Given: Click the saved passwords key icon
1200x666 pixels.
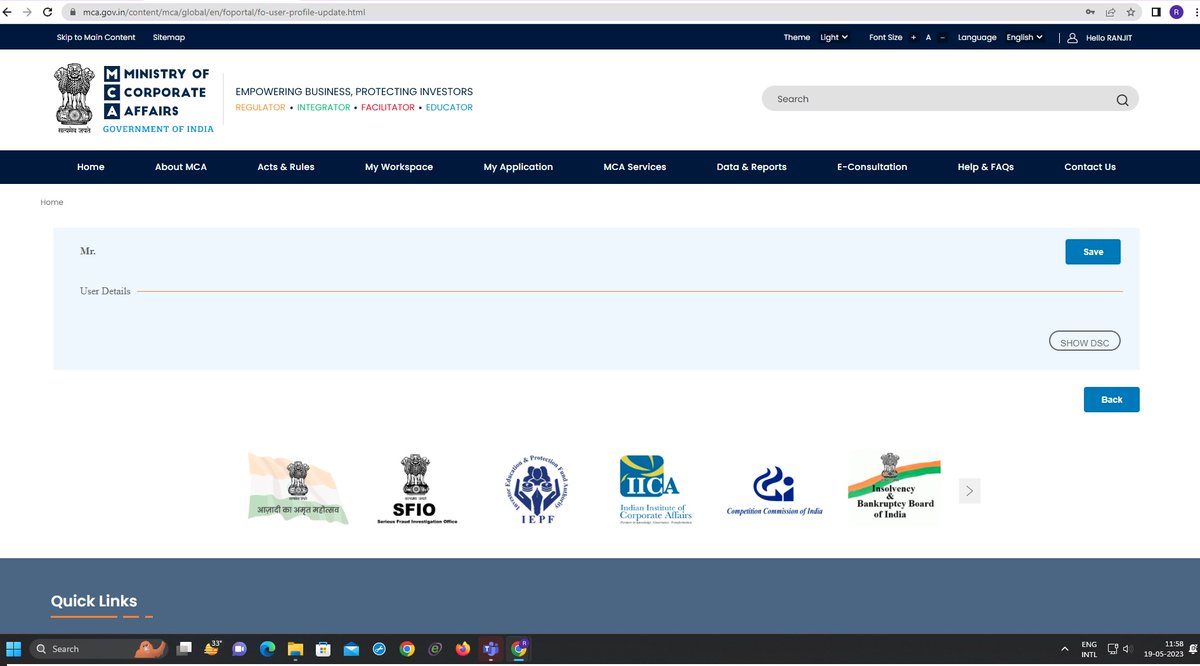Looking at the screenshot, I should tap(1090, 12).
